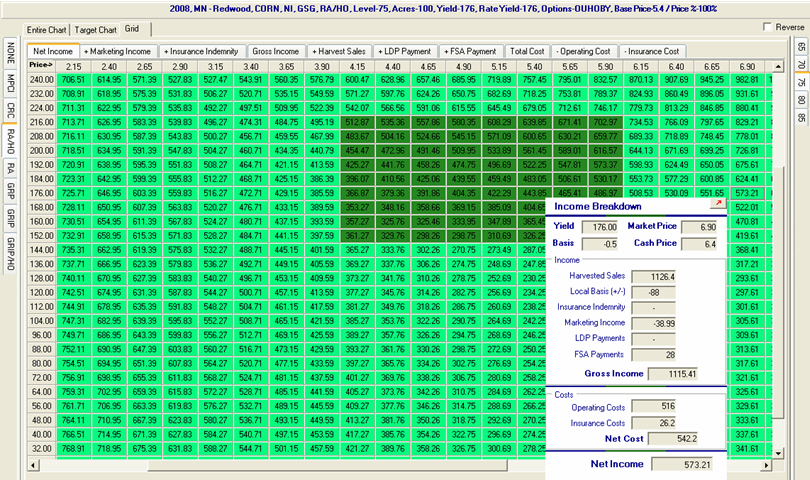Select the NONE insurance side tab
The image size is (810, 480).
[10, 53]
